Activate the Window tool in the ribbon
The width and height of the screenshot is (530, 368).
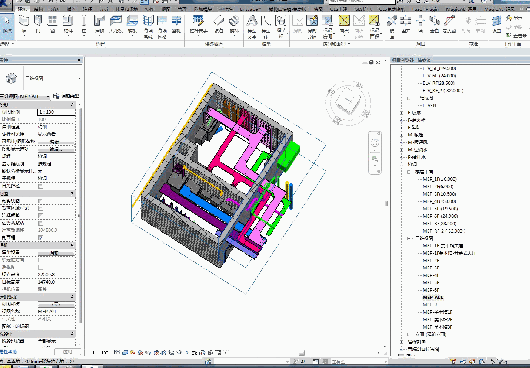pyautogui.click(x=52, y=24)
